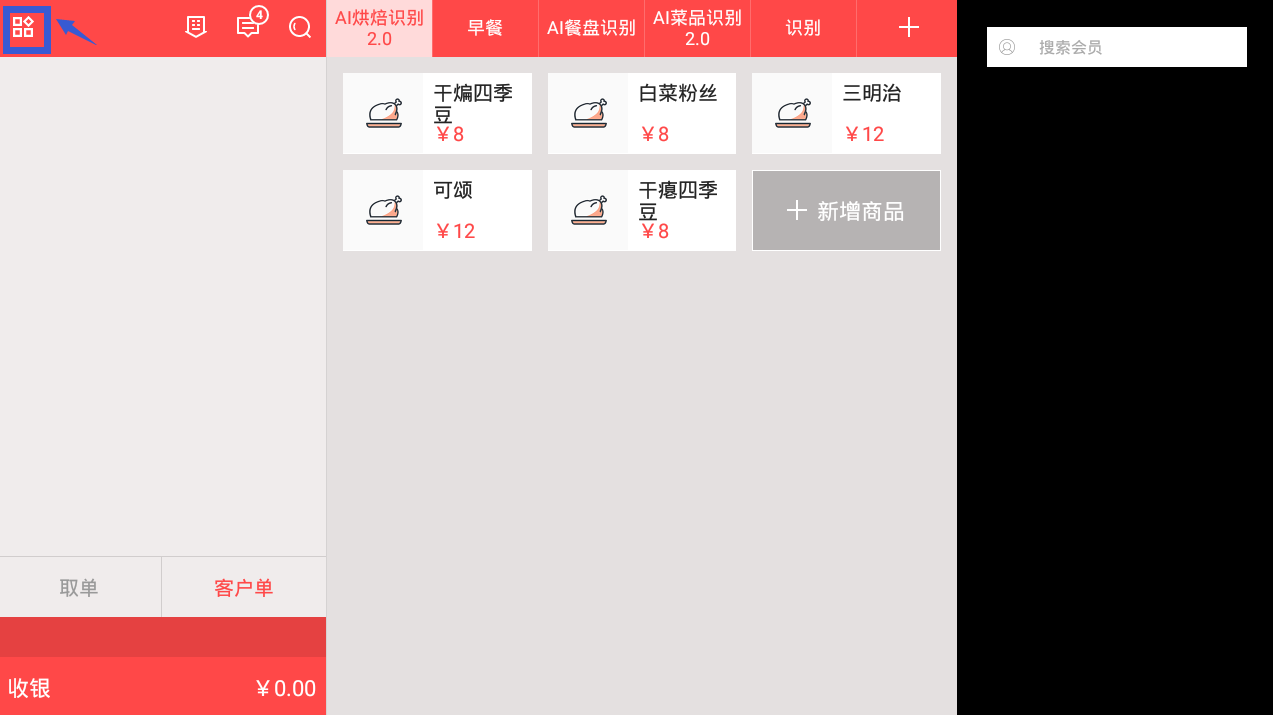Click the 白菜粉丝 dish image
This screenshot has height=715, width=1273.
[589, 114]
